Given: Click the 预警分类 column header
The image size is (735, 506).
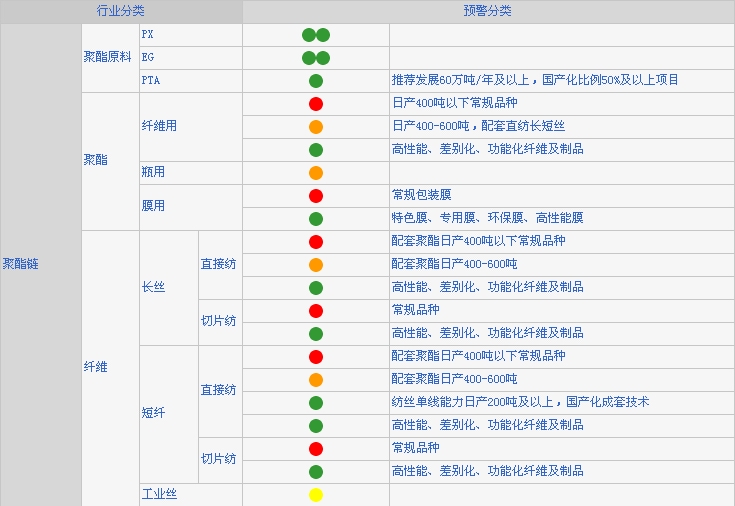Looking at the screenshot, I should [x=487, y=11].
